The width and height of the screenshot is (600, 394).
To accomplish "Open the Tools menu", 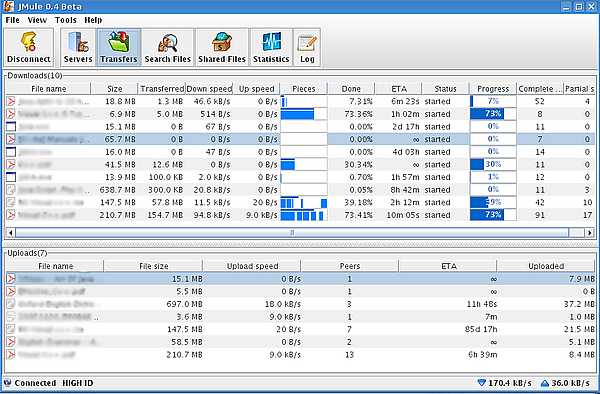I will coord(65,20).
